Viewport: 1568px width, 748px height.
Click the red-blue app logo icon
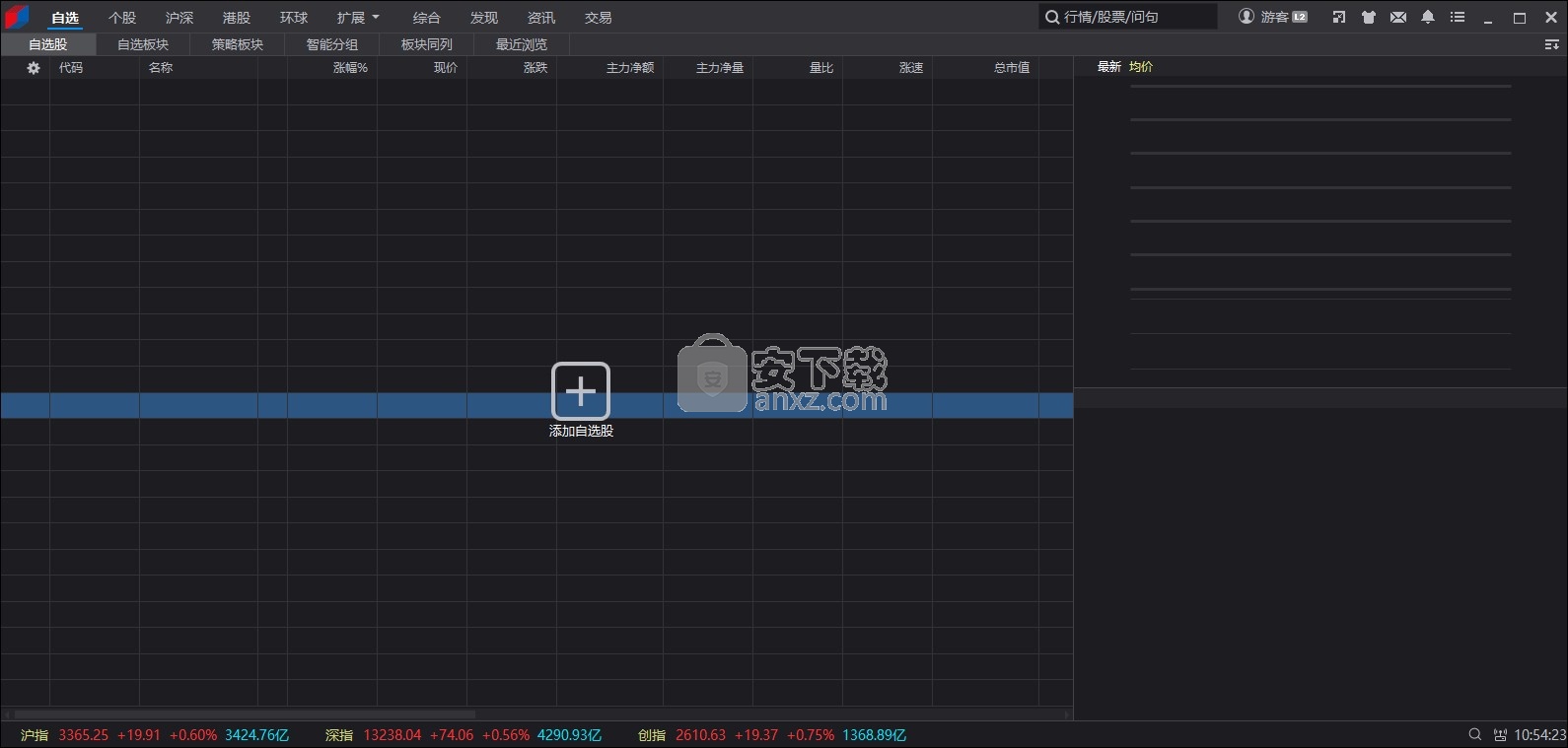[16, 17]
